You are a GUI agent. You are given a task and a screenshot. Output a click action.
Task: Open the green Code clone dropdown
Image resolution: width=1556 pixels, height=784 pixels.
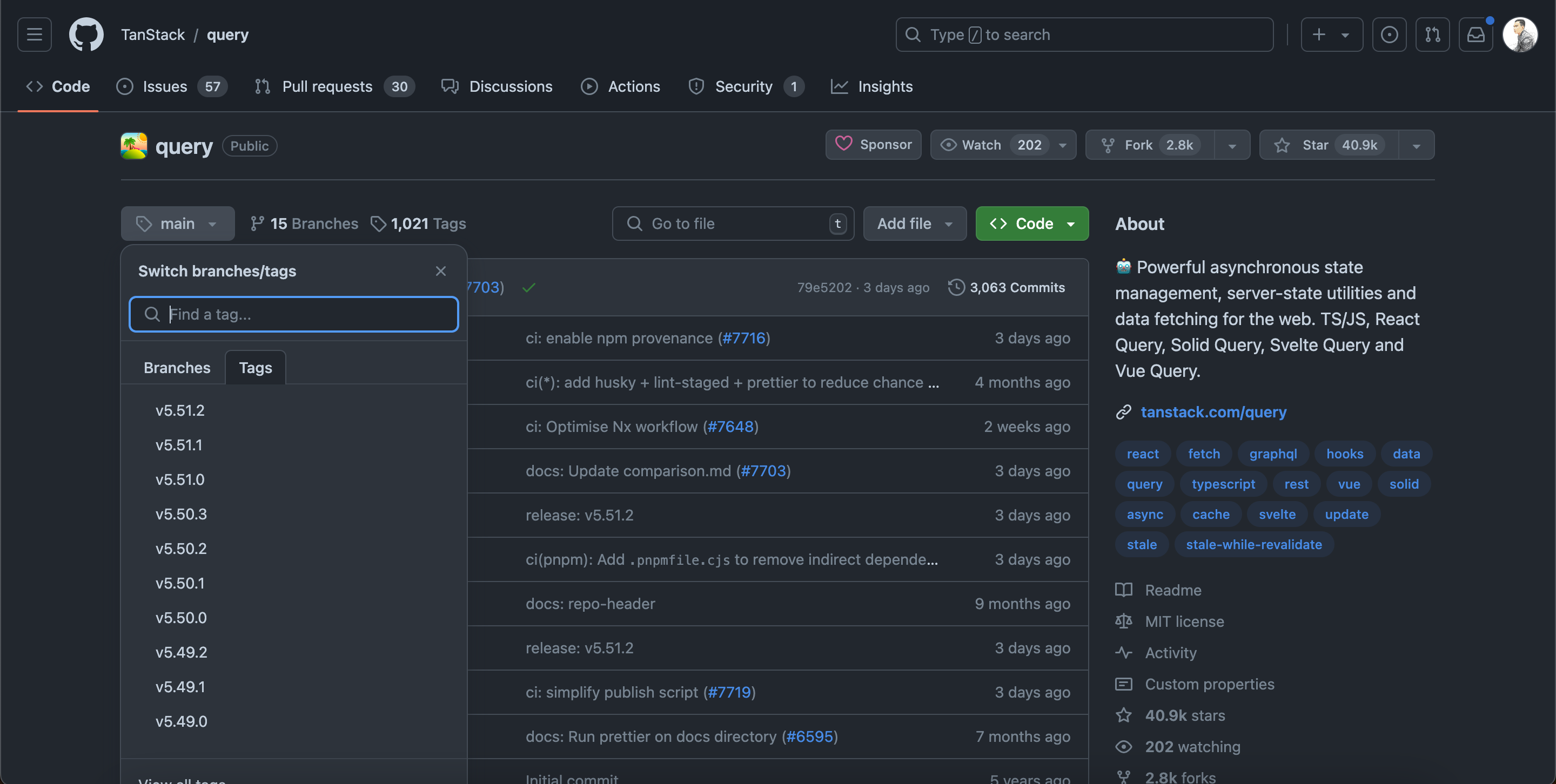pos(1032,224)
